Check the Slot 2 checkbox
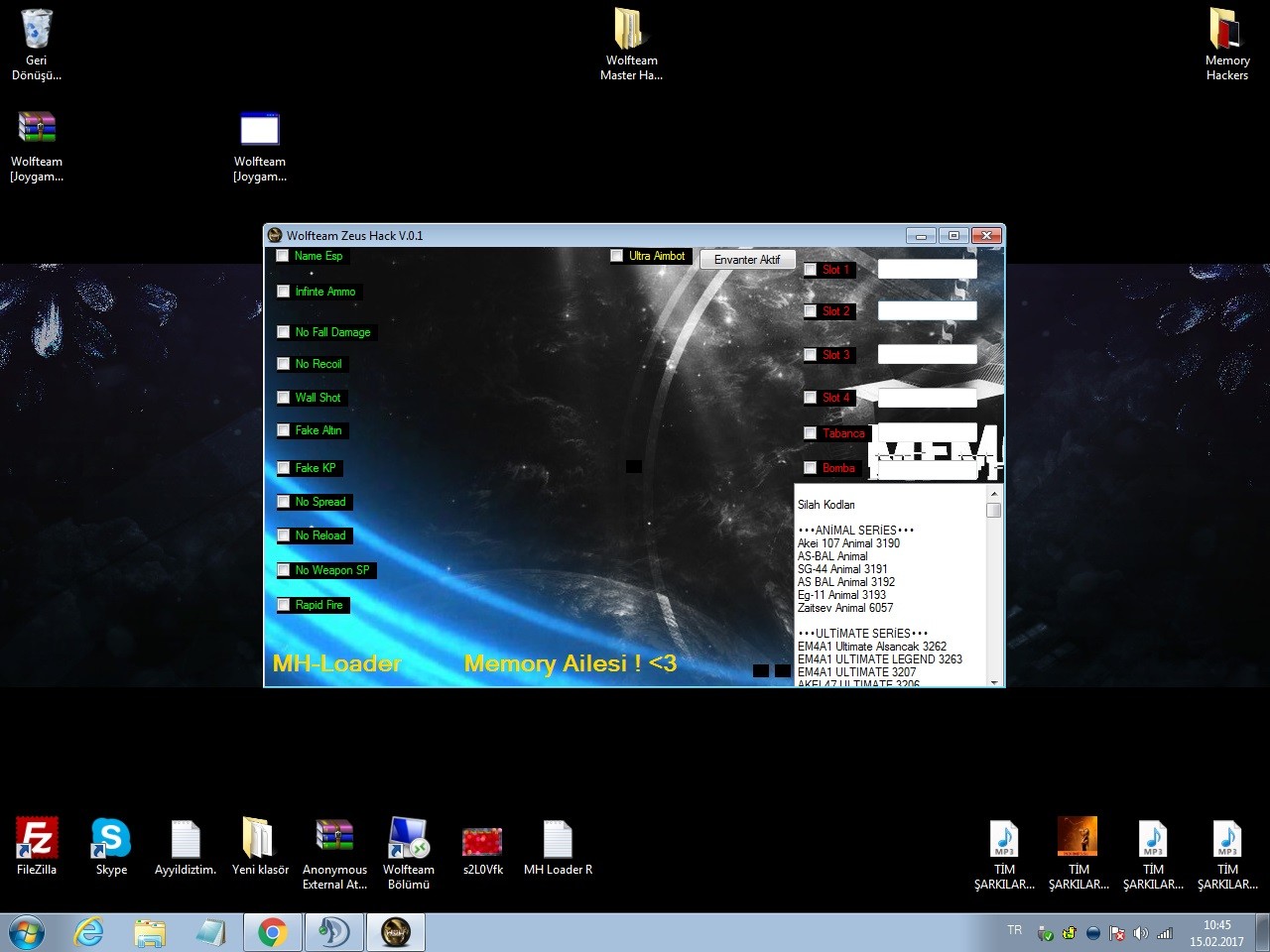The height and width of the screenshot is (952, 1270). [x=811, y=311]
